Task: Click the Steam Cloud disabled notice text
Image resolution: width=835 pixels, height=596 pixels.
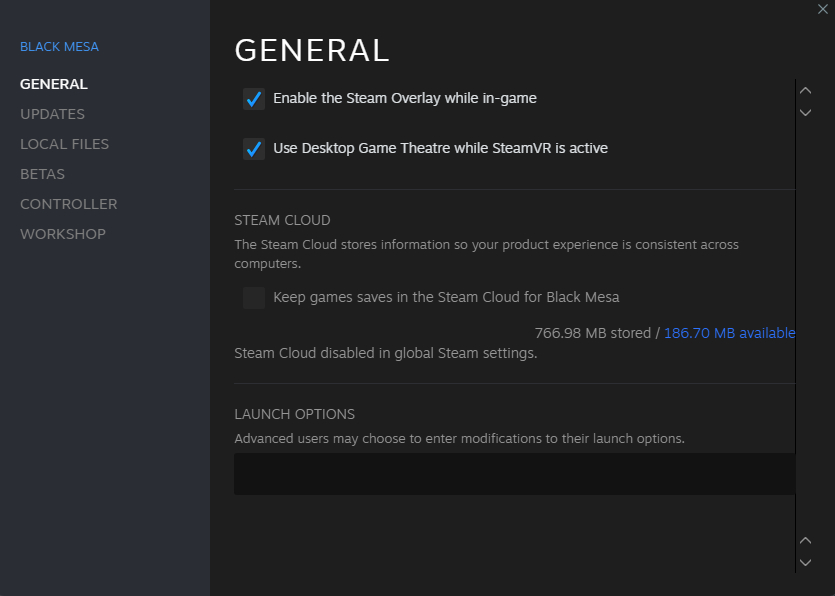Action: pos(385,353)
